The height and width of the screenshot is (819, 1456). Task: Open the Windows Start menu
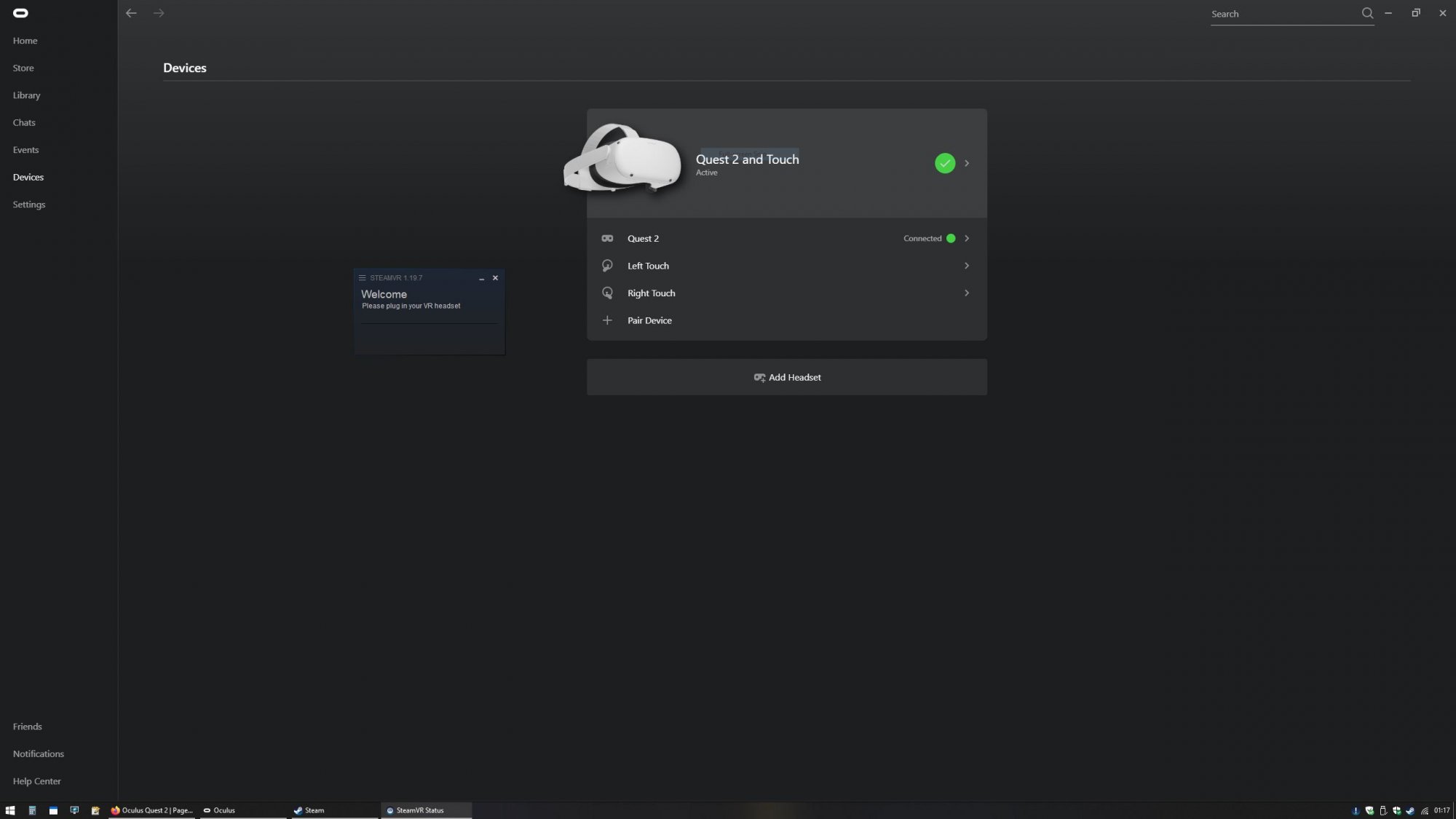pyautogui.click(x=10, y=810)
